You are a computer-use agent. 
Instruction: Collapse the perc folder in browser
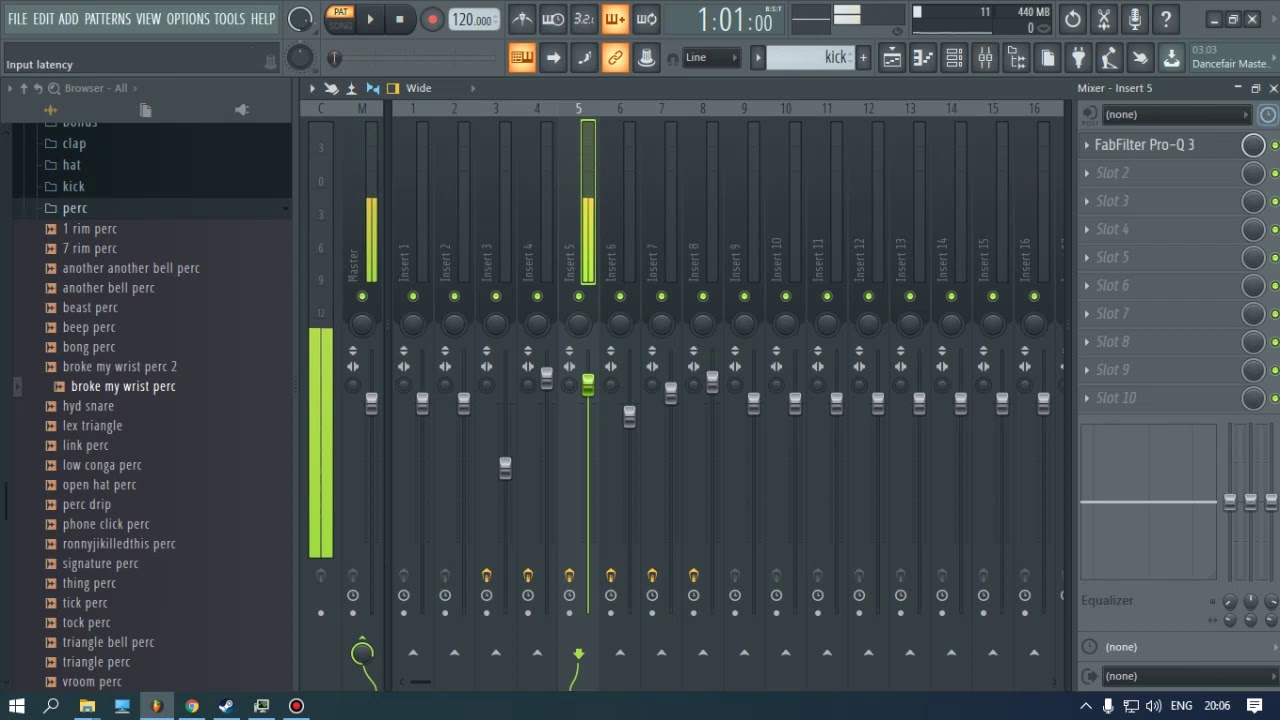[x=75, y=208]
